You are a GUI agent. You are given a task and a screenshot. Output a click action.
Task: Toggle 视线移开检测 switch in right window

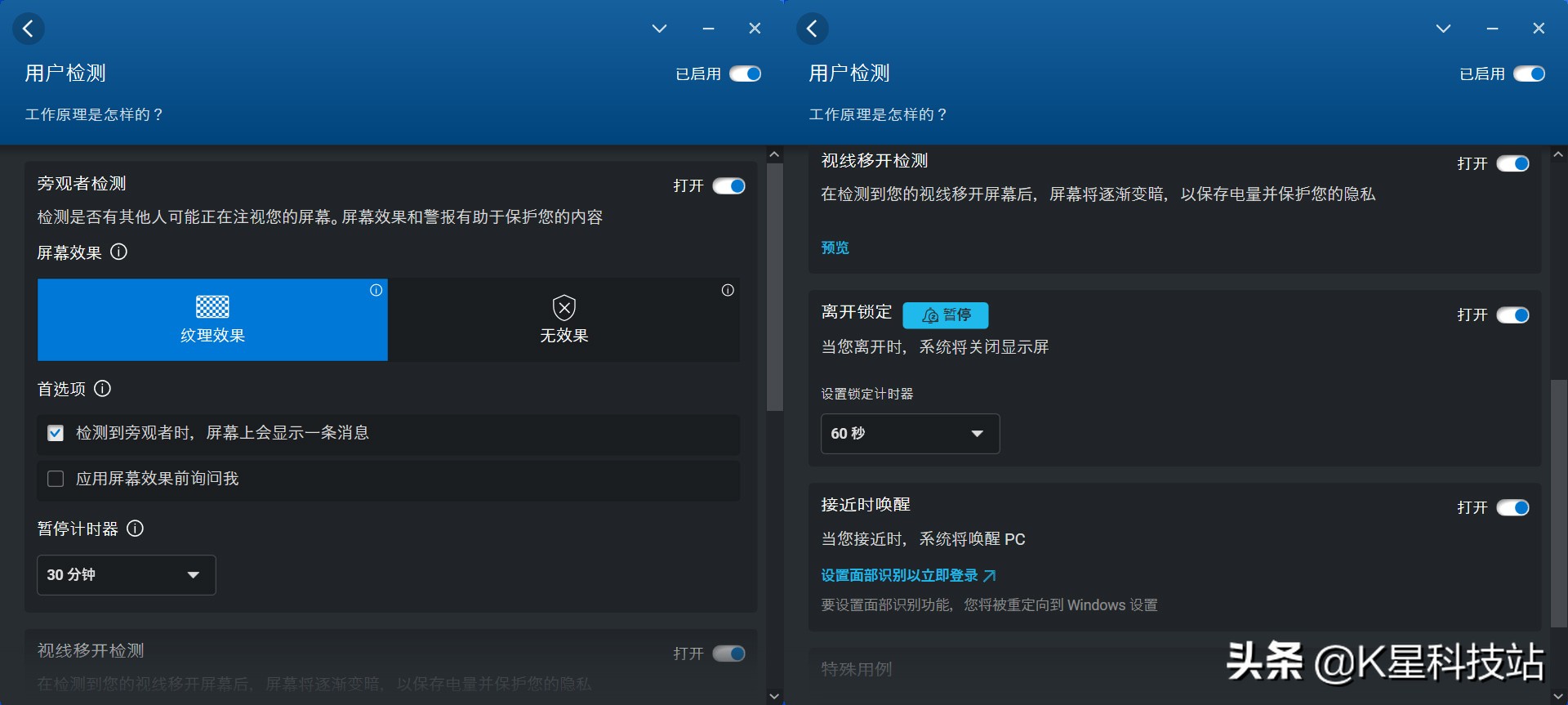click(x=1512, y=164)
